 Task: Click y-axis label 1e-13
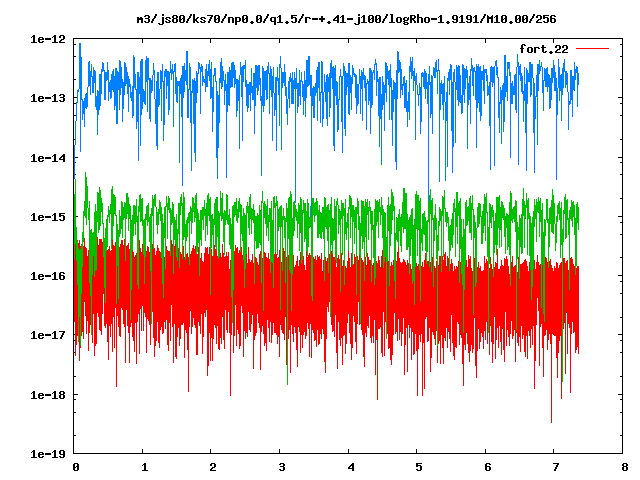pos(48,98)
